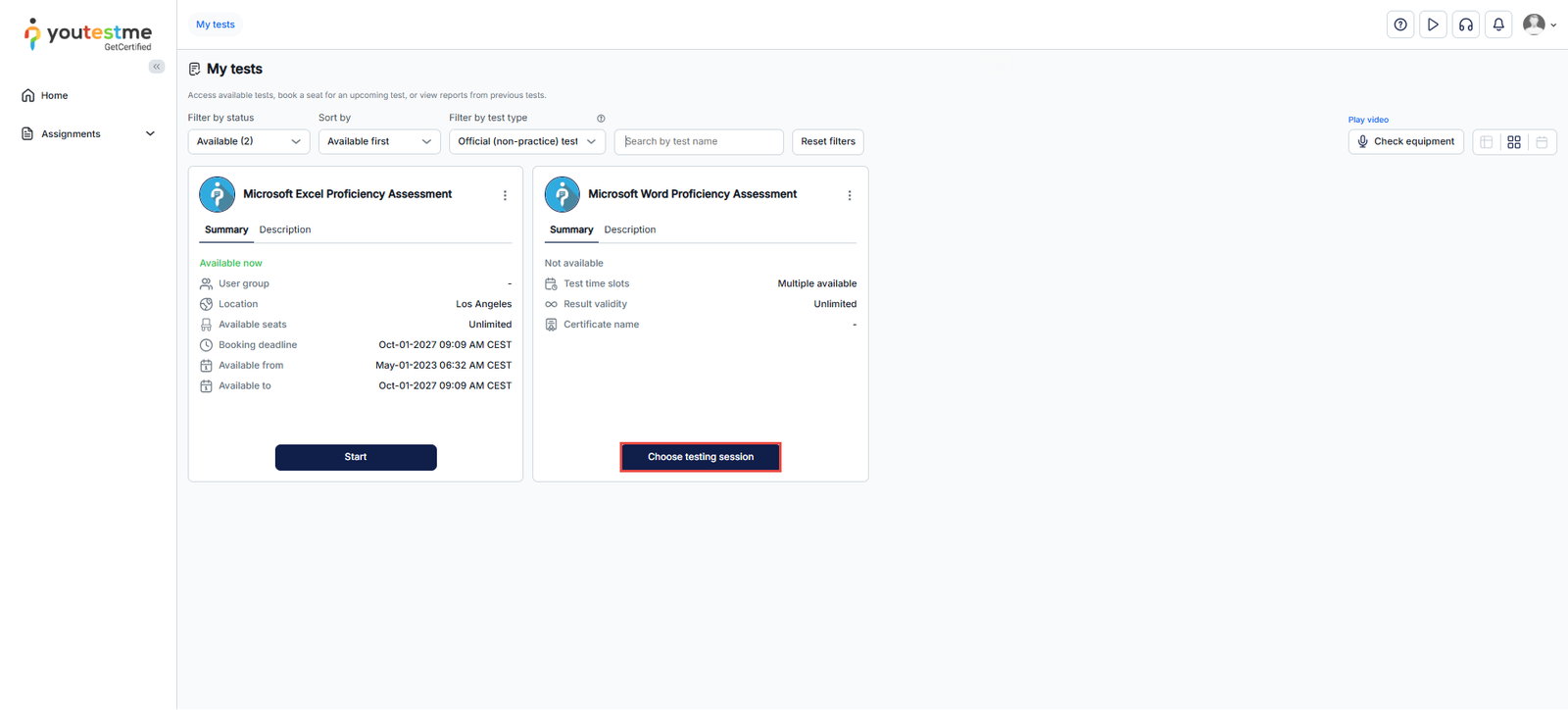Screen dimensions: 1568x710
Task: Click the Available to row label
Action: (x=245, y=386)
